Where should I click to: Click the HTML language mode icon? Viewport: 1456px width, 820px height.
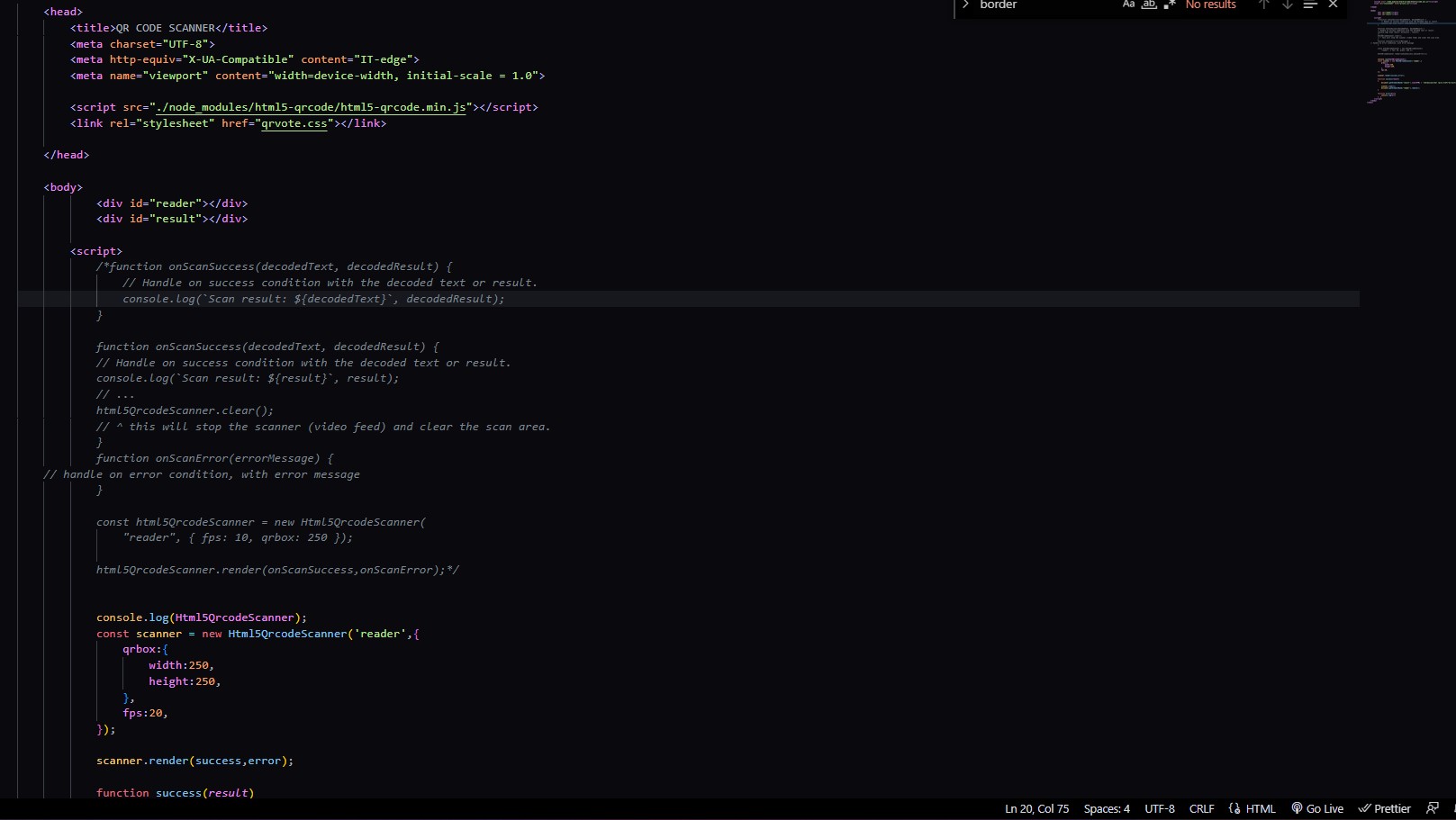[1233, 807]
